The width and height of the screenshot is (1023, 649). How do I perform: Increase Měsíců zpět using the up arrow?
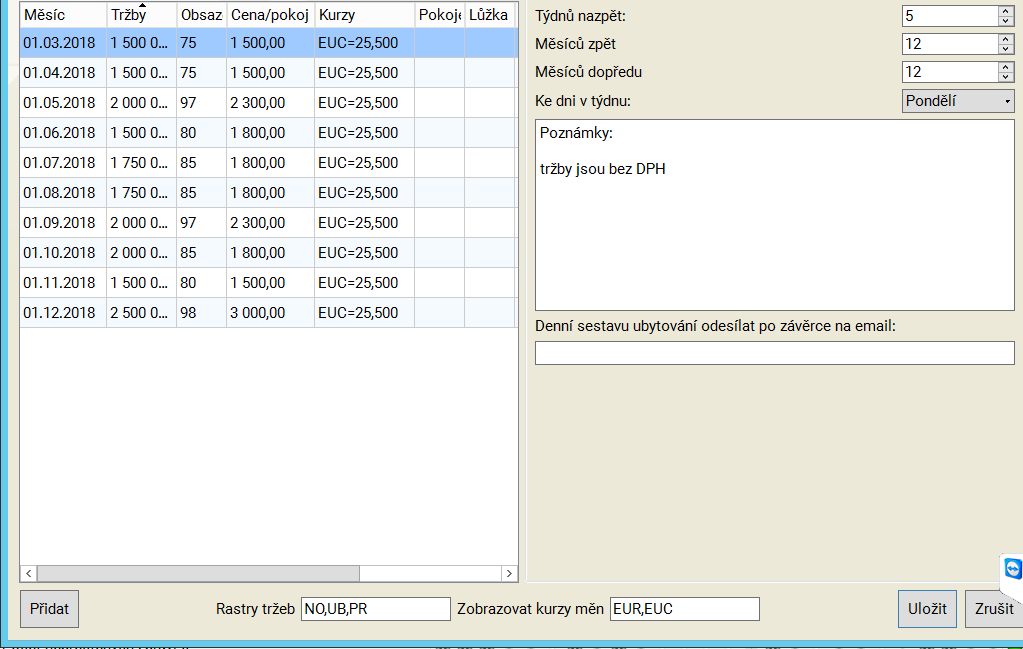(1005, 39)
